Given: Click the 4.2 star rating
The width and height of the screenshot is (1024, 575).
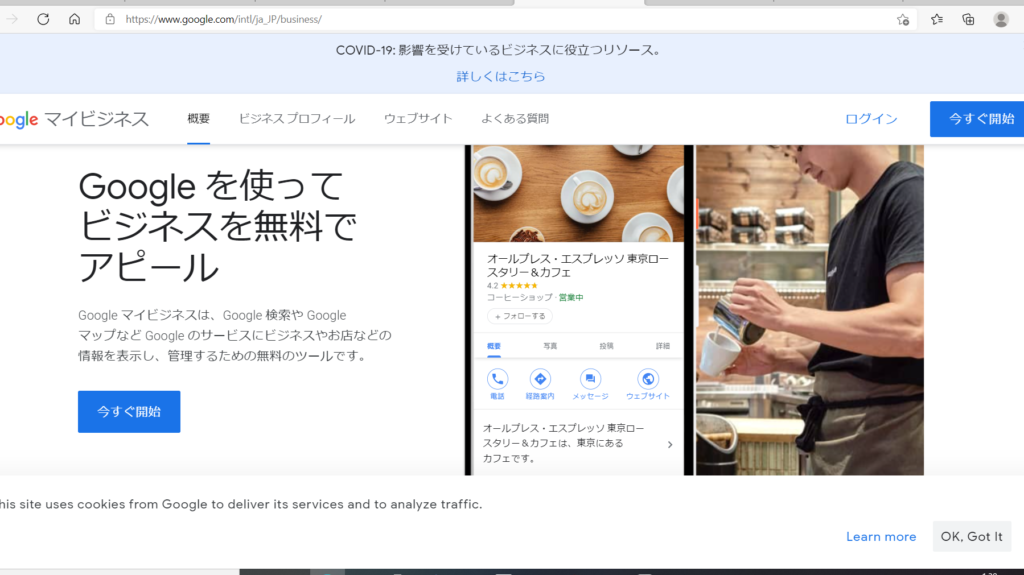Looking at the screenshot, I should point(512,286).
